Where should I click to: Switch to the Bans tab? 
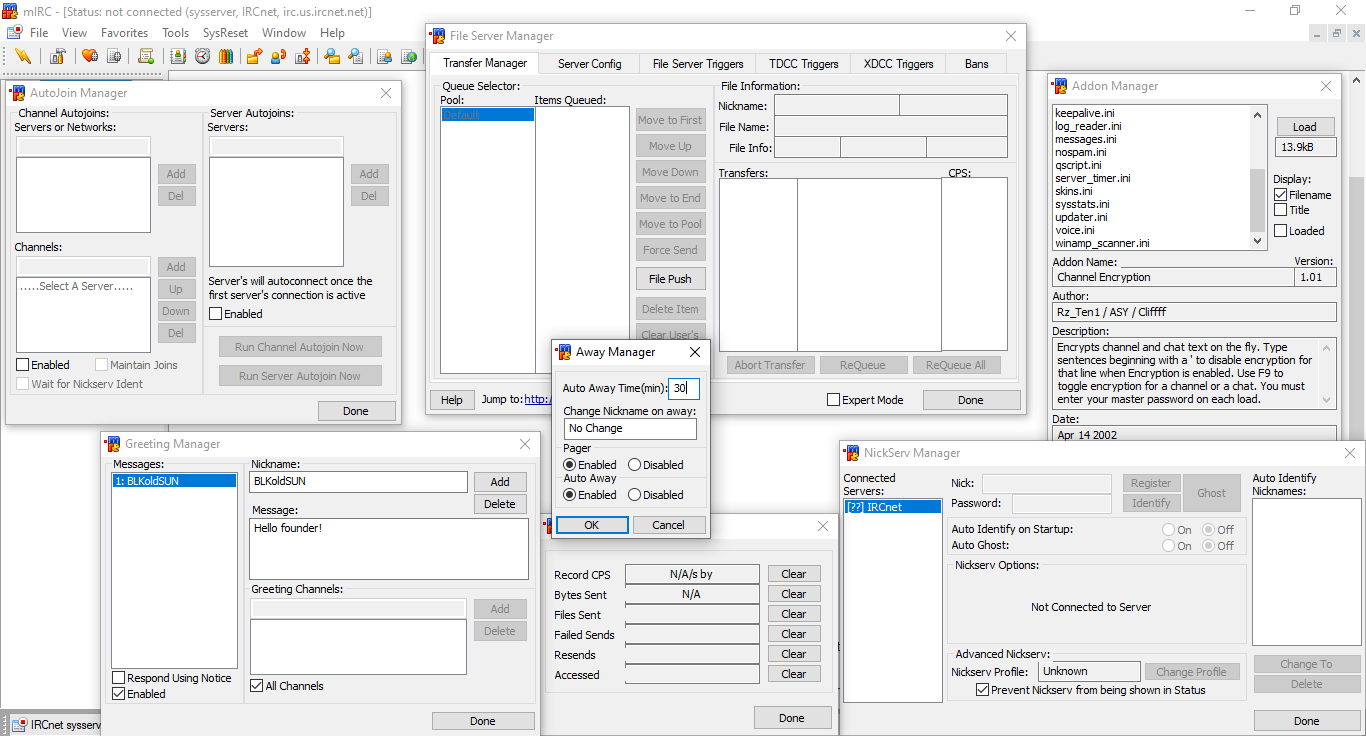click(977, 64)
